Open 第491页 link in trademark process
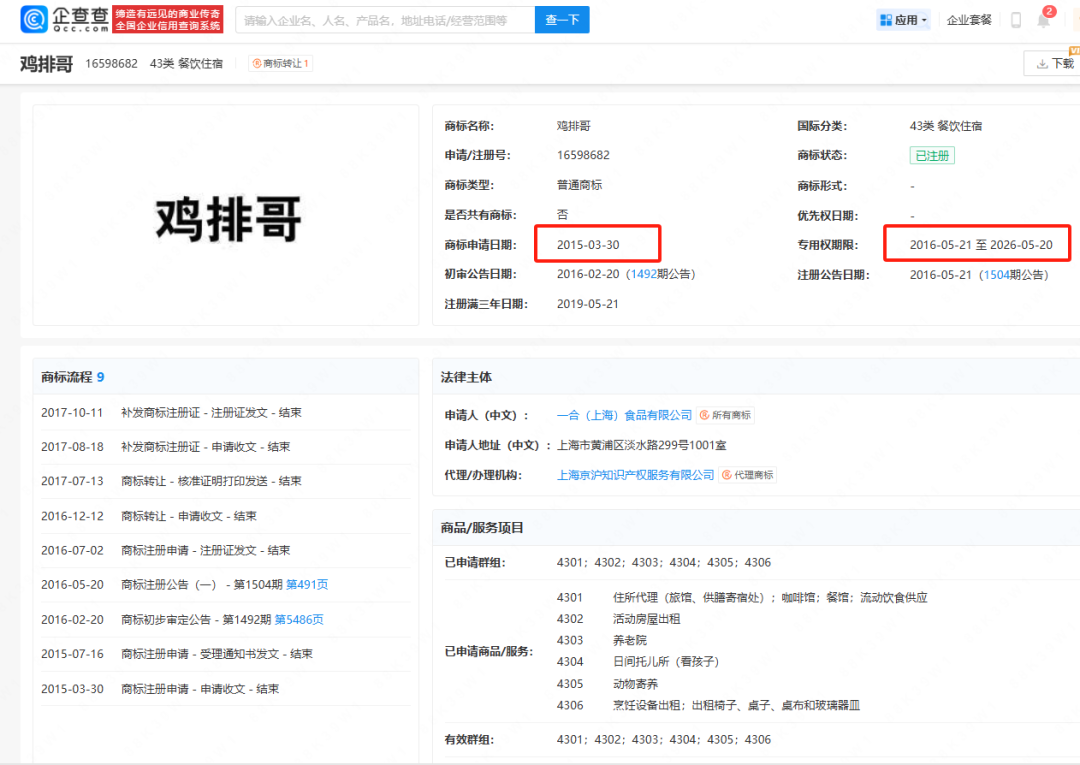The image size is (1080, 765). [307, 585]
